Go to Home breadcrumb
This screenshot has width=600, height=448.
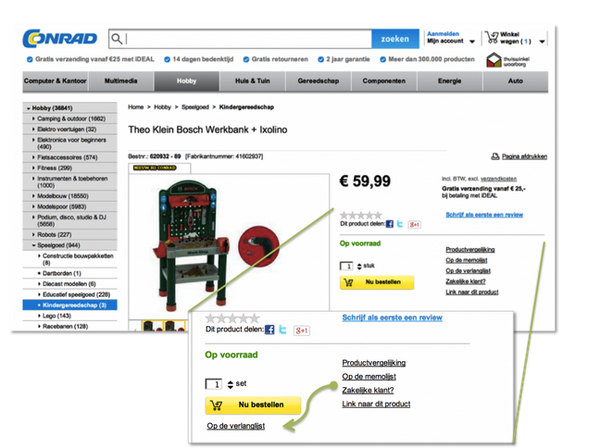(136, 107)
